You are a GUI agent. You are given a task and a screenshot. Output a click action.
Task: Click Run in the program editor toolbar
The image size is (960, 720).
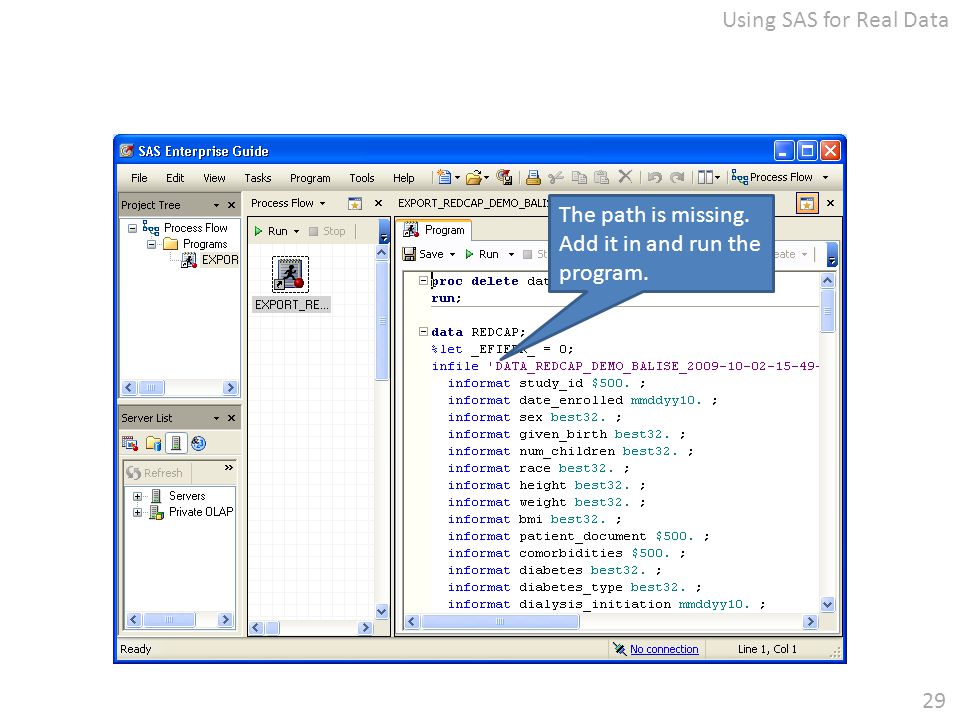pyautogui.click(x=482, y=254)
